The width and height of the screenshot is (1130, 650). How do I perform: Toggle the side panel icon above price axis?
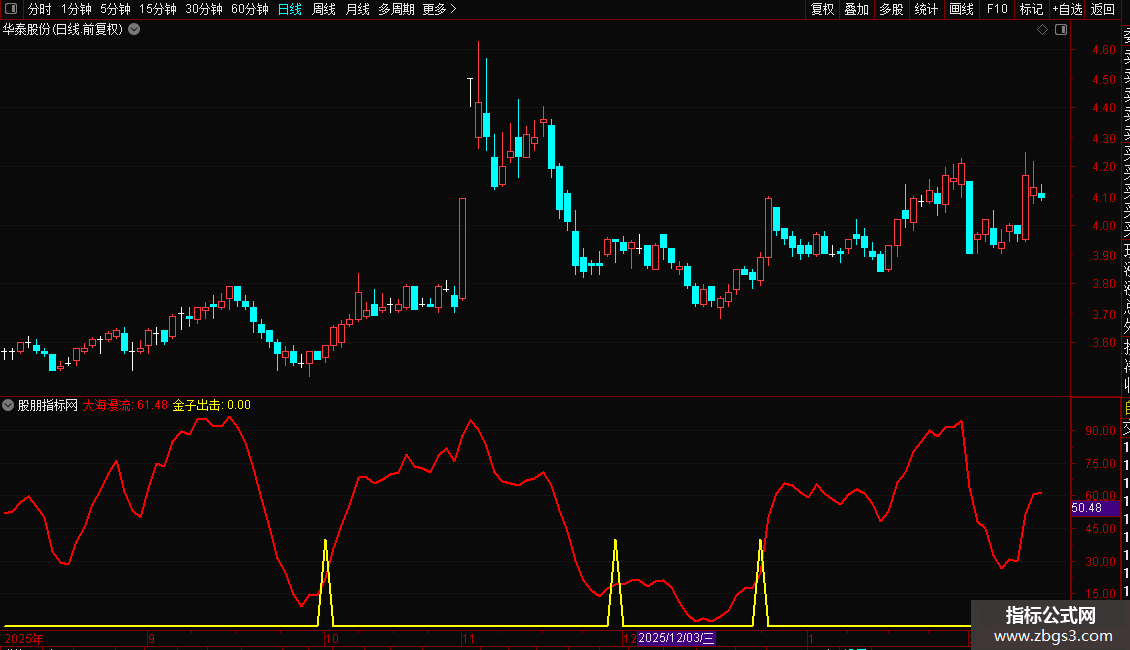[x=1061, y=30]
